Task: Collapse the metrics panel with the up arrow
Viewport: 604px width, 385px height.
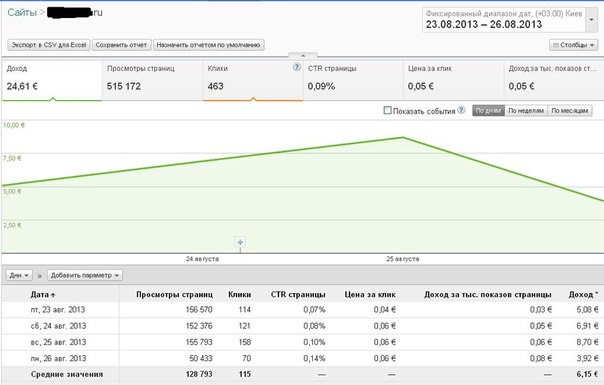Action: [x=303, y=55]
